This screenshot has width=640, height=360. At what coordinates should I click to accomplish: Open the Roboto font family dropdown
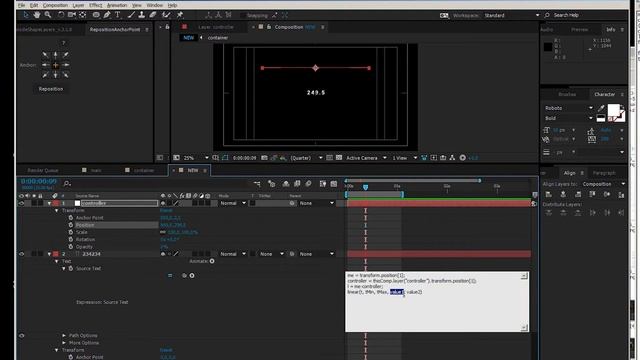point(569,108)
